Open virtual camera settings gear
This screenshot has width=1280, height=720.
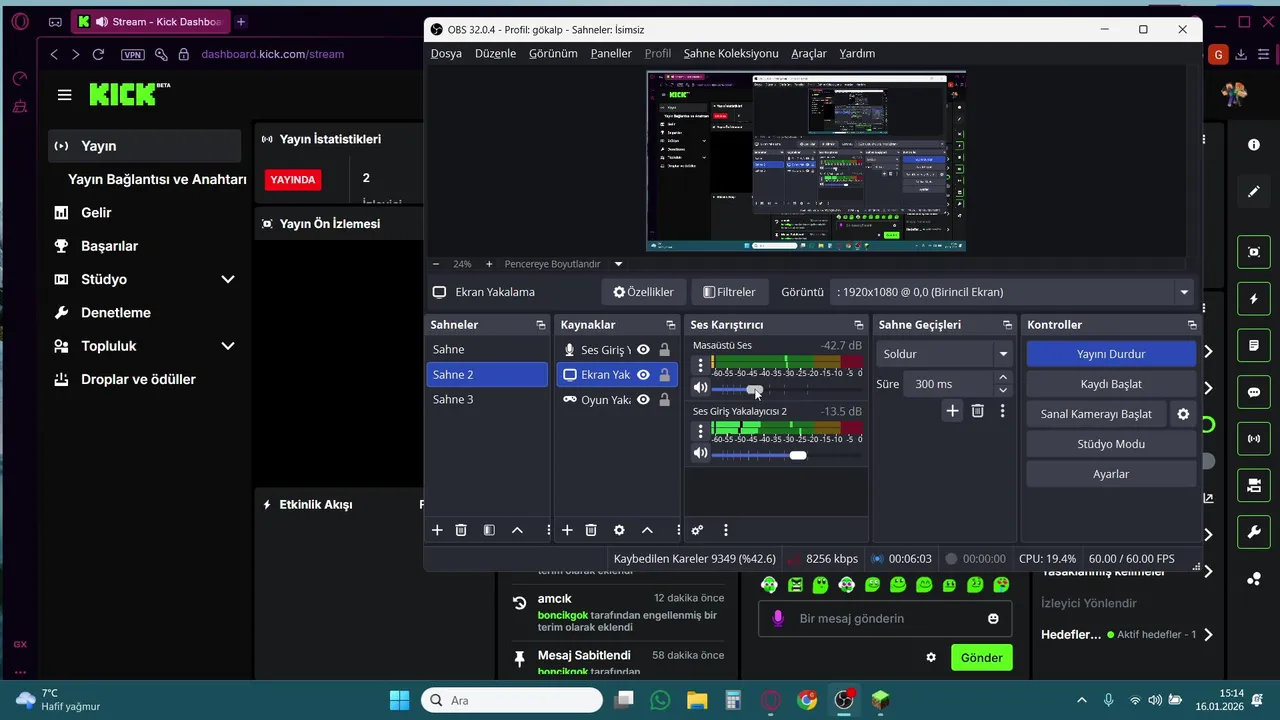tap(1183, 414)
